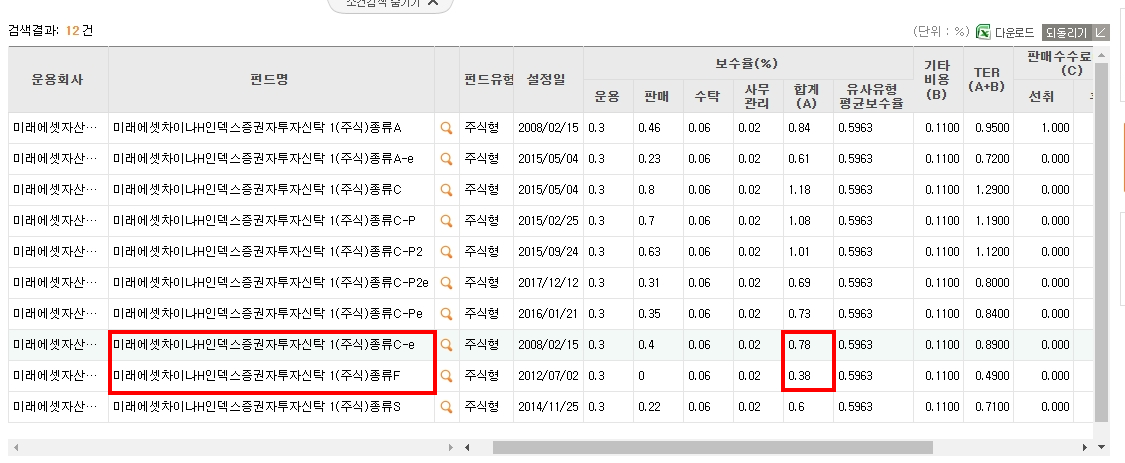Click right arrow of the fund-name scrollbar
Screen dimensions: 1125x463
451,447
